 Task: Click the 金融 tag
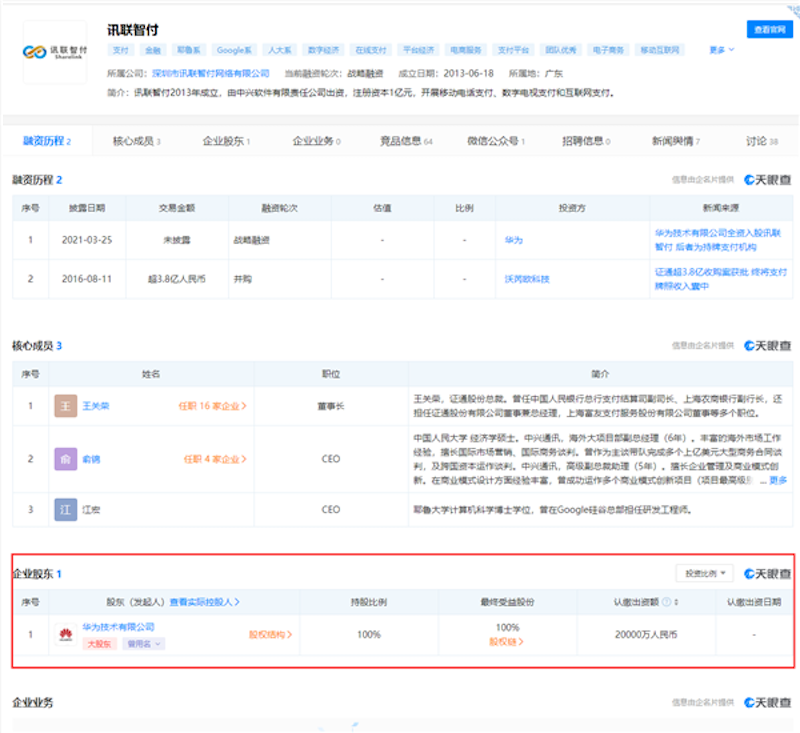pos(153,50)
